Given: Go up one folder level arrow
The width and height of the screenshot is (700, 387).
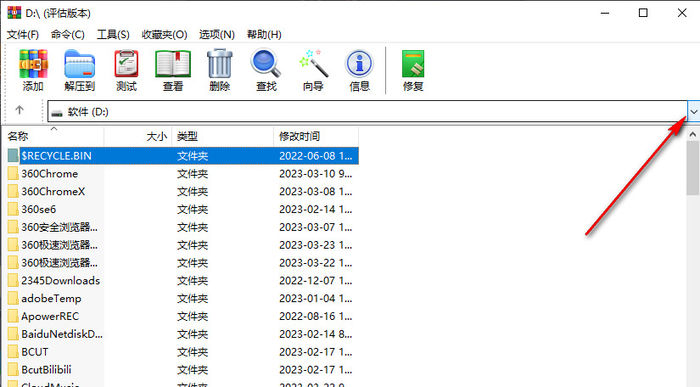Looking at the screenshot, I should (x=19, y=110).
